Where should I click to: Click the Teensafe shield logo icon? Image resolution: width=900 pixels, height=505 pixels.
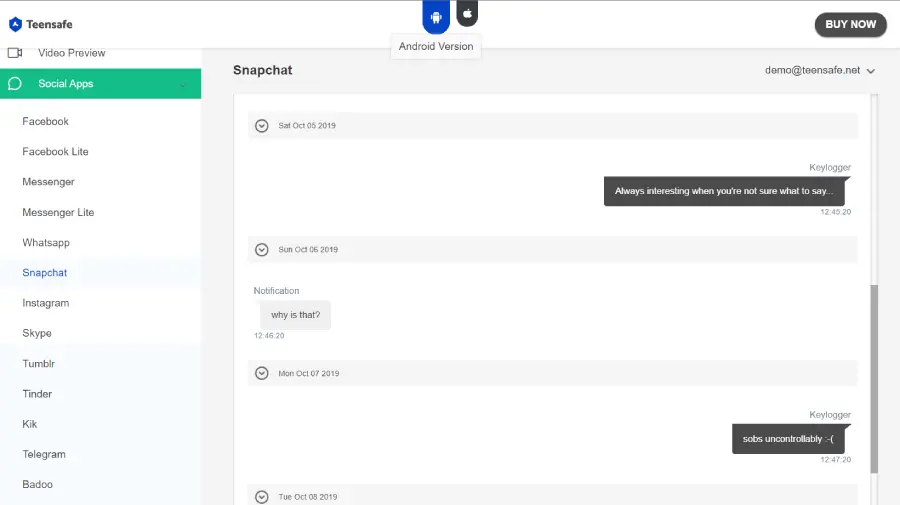pyautogui.click(x=15, y=24)
